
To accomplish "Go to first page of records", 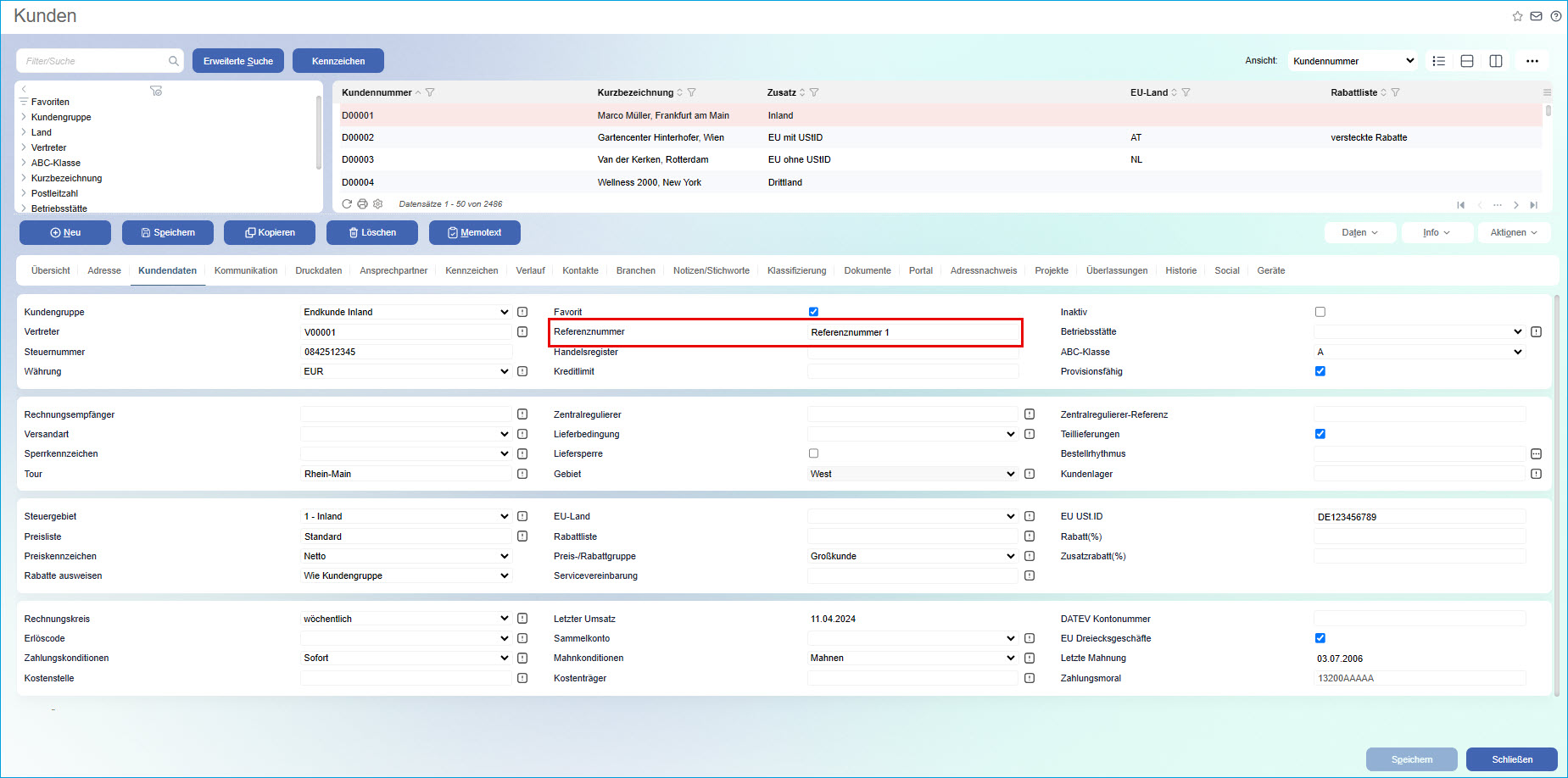I will click(1460, 205).
